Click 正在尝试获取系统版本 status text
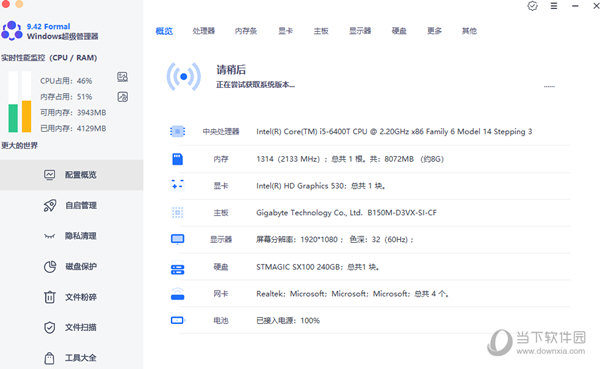Screen dimensions: 600x369 pyautogui.click(x=256, y=85)
